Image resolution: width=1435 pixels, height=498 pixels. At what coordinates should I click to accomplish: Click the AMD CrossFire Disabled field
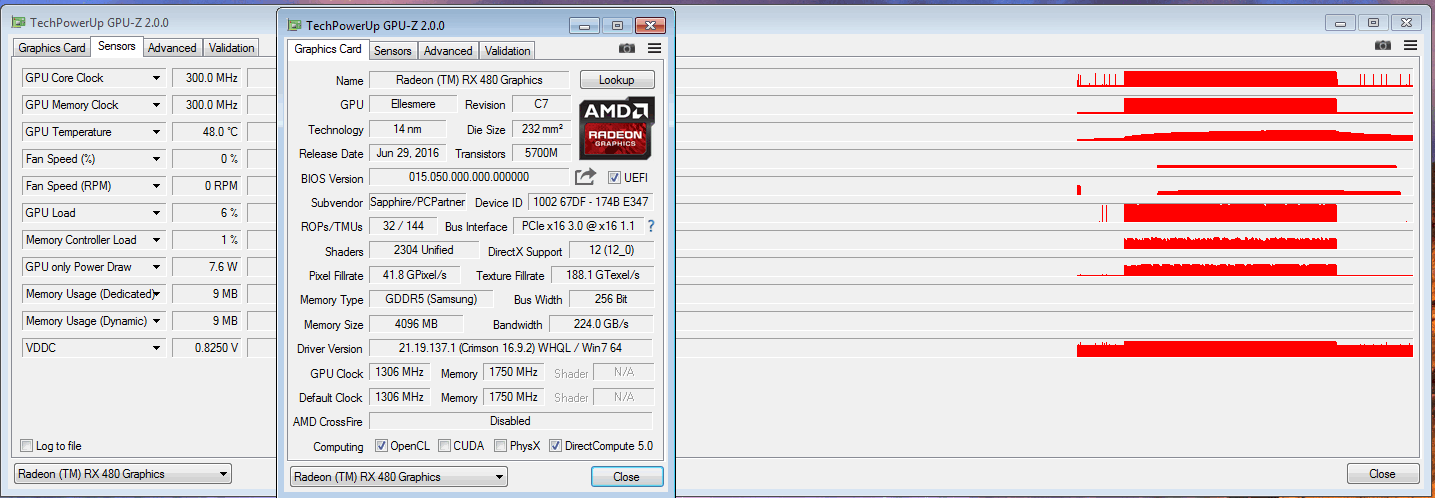pyautogui.click(x=510, y=421)
